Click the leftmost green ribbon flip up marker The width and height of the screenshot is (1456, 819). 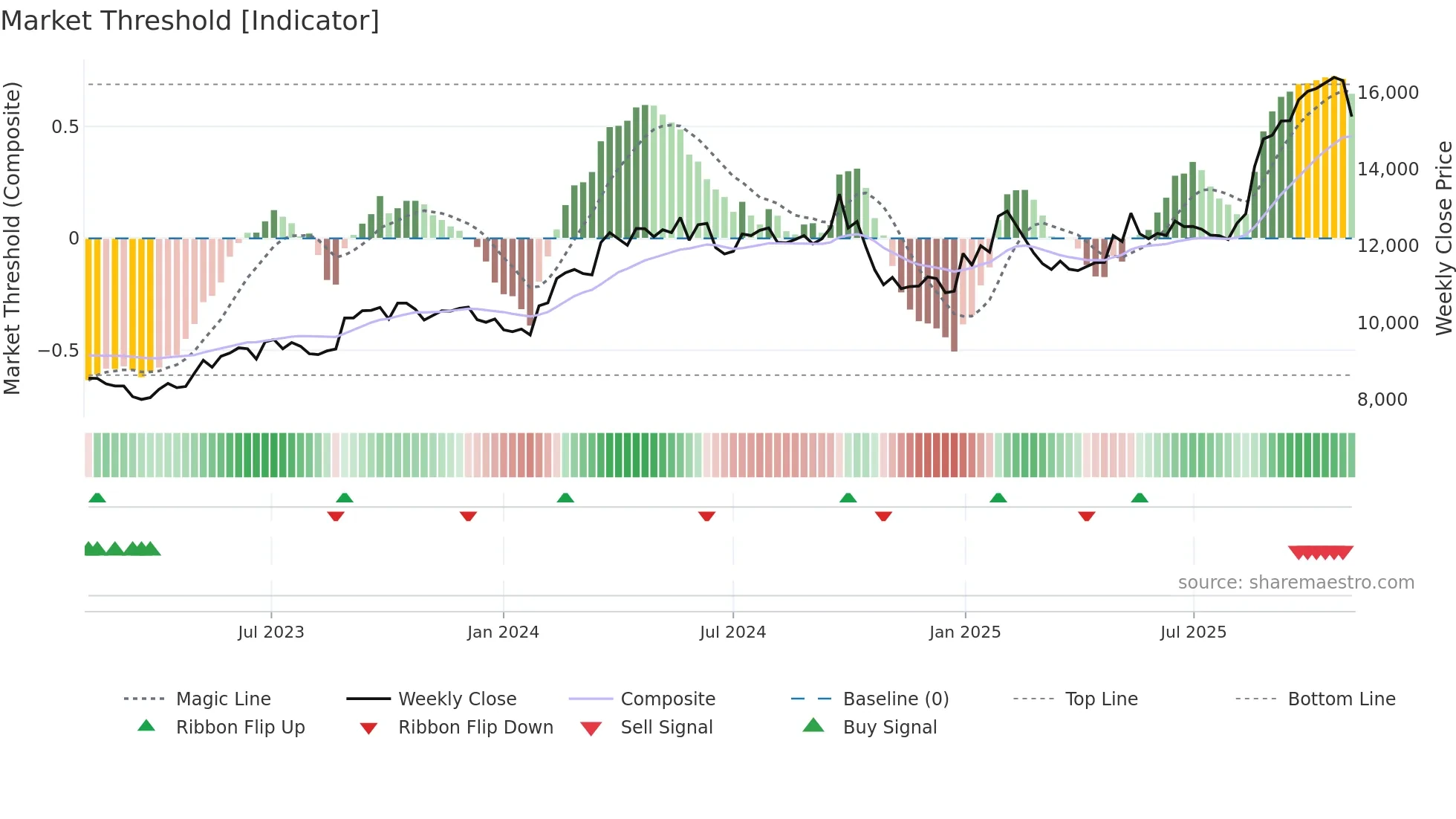point(97,498)
